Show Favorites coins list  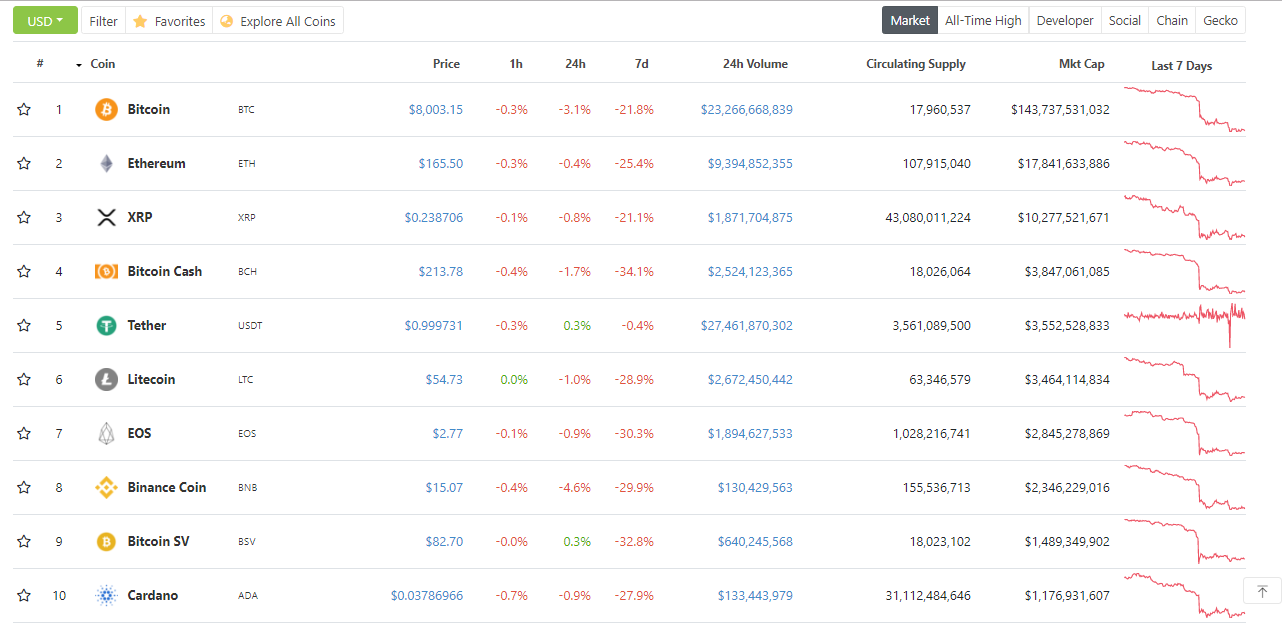click(169, 21)
